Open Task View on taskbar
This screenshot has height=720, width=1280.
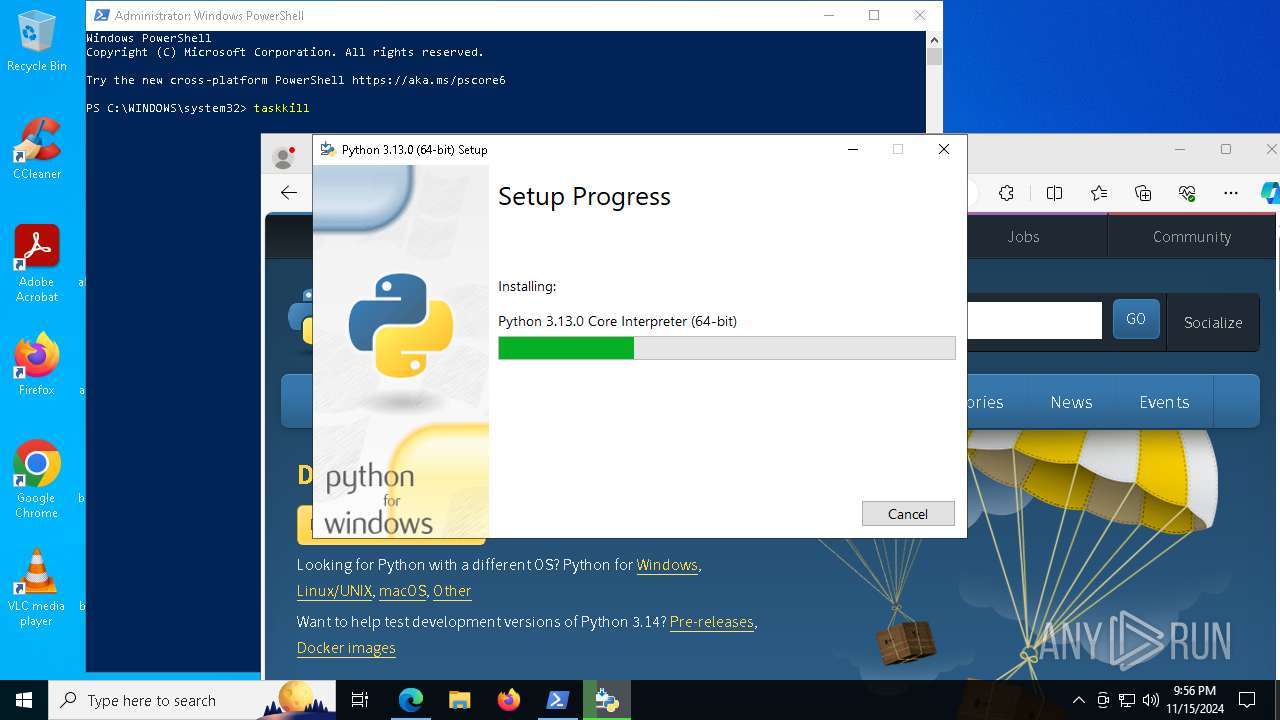click(360, 700)
